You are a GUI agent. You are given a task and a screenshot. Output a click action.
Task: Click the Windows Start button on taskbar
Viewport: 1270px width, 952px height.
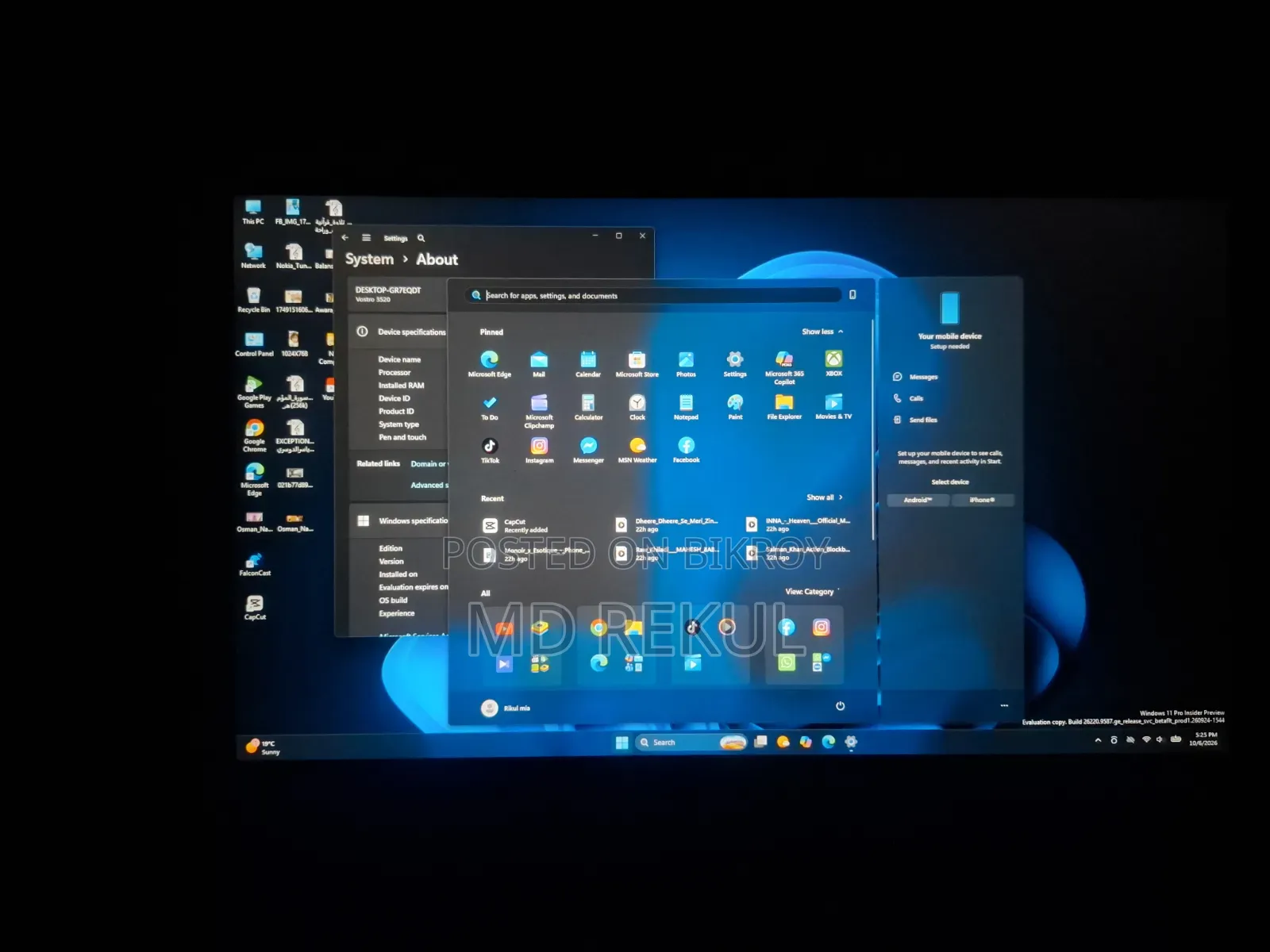[622, 743]
